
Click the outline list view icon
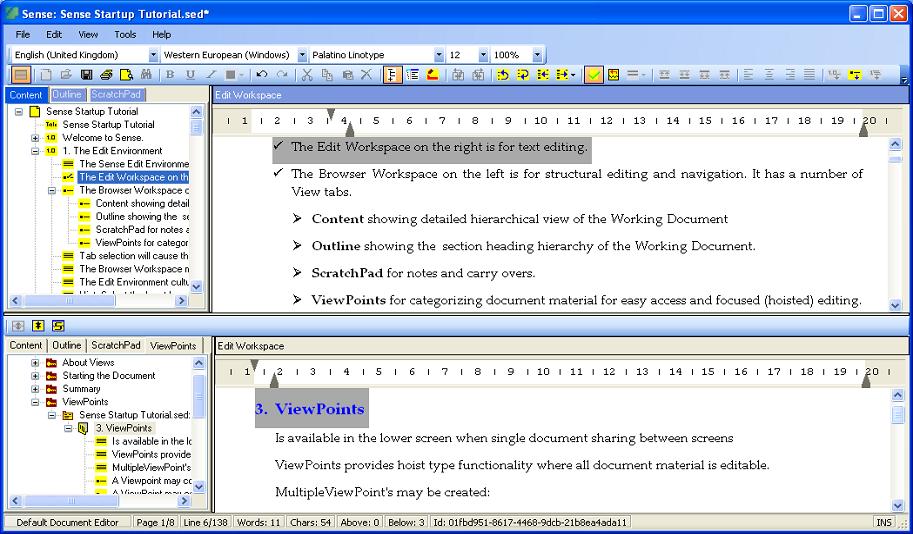coord(413,75)
